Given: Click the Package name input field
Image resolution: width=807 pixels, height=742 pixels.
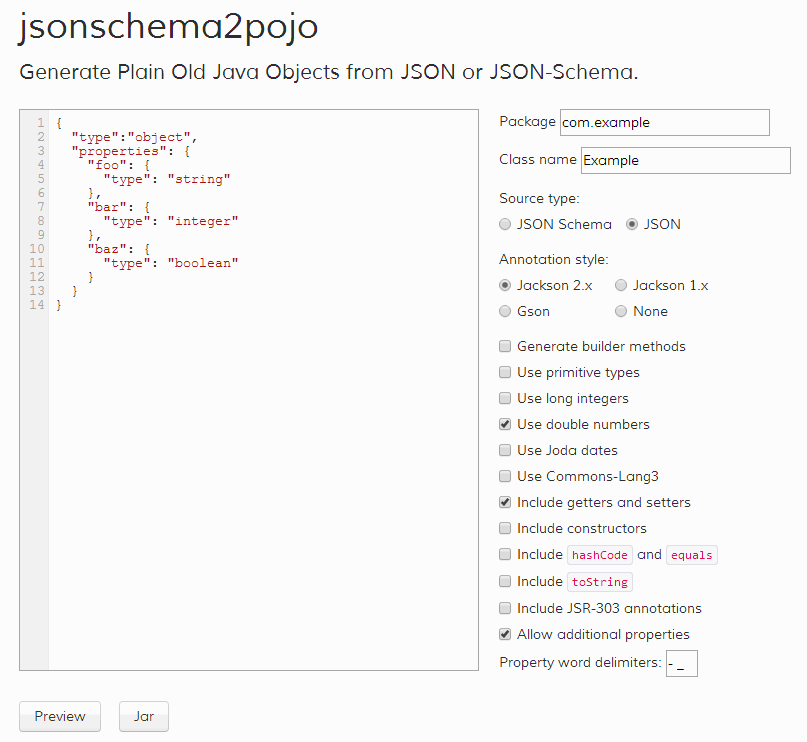Looking at the screenshot, I should tap(664, 122).
